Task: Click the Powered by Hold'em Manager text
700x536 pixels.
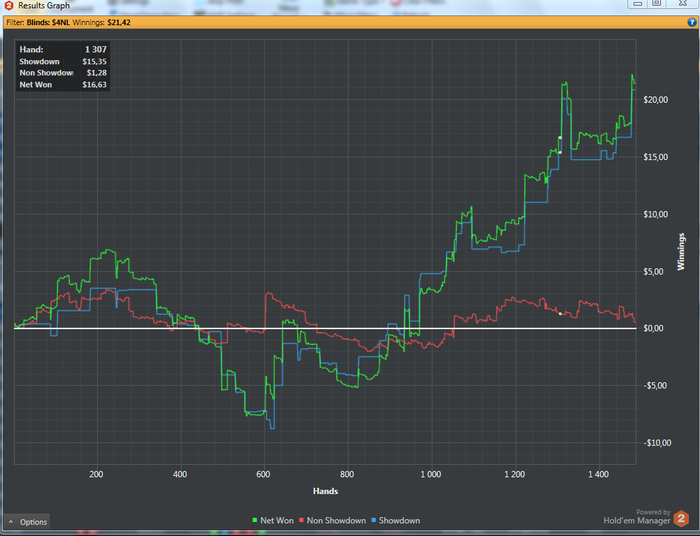Action: [x=637, y=517]
